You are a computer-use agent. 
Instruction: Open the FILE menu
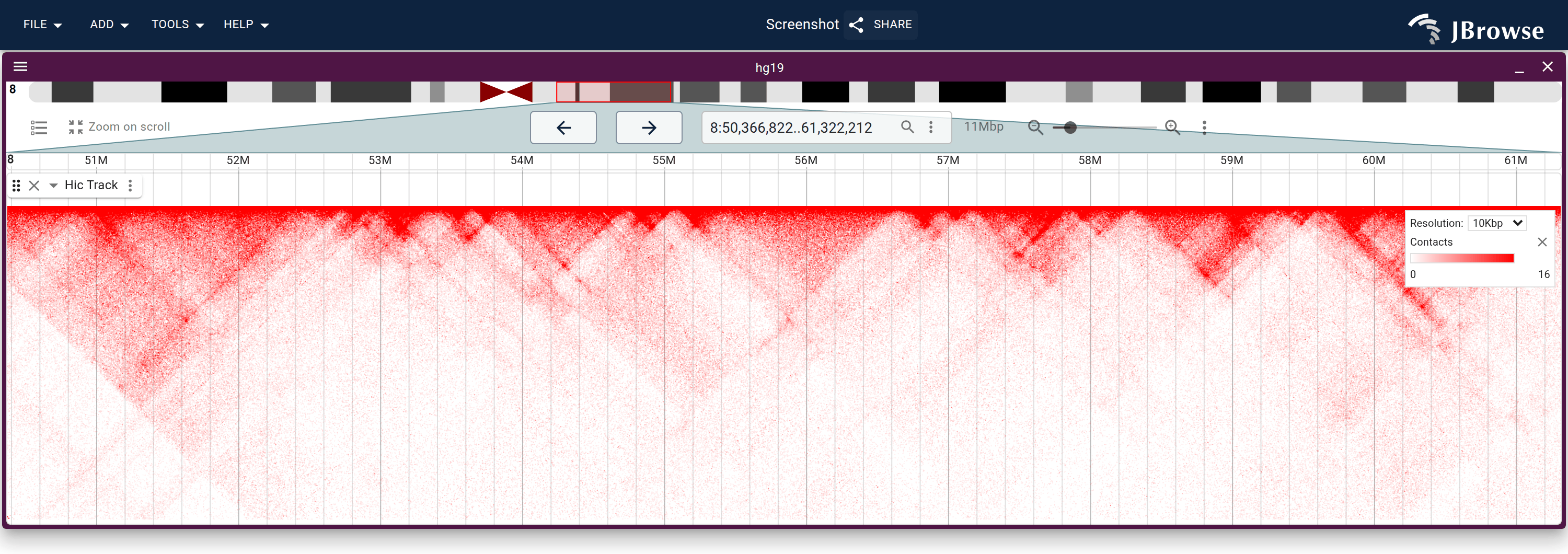[42, 25]
